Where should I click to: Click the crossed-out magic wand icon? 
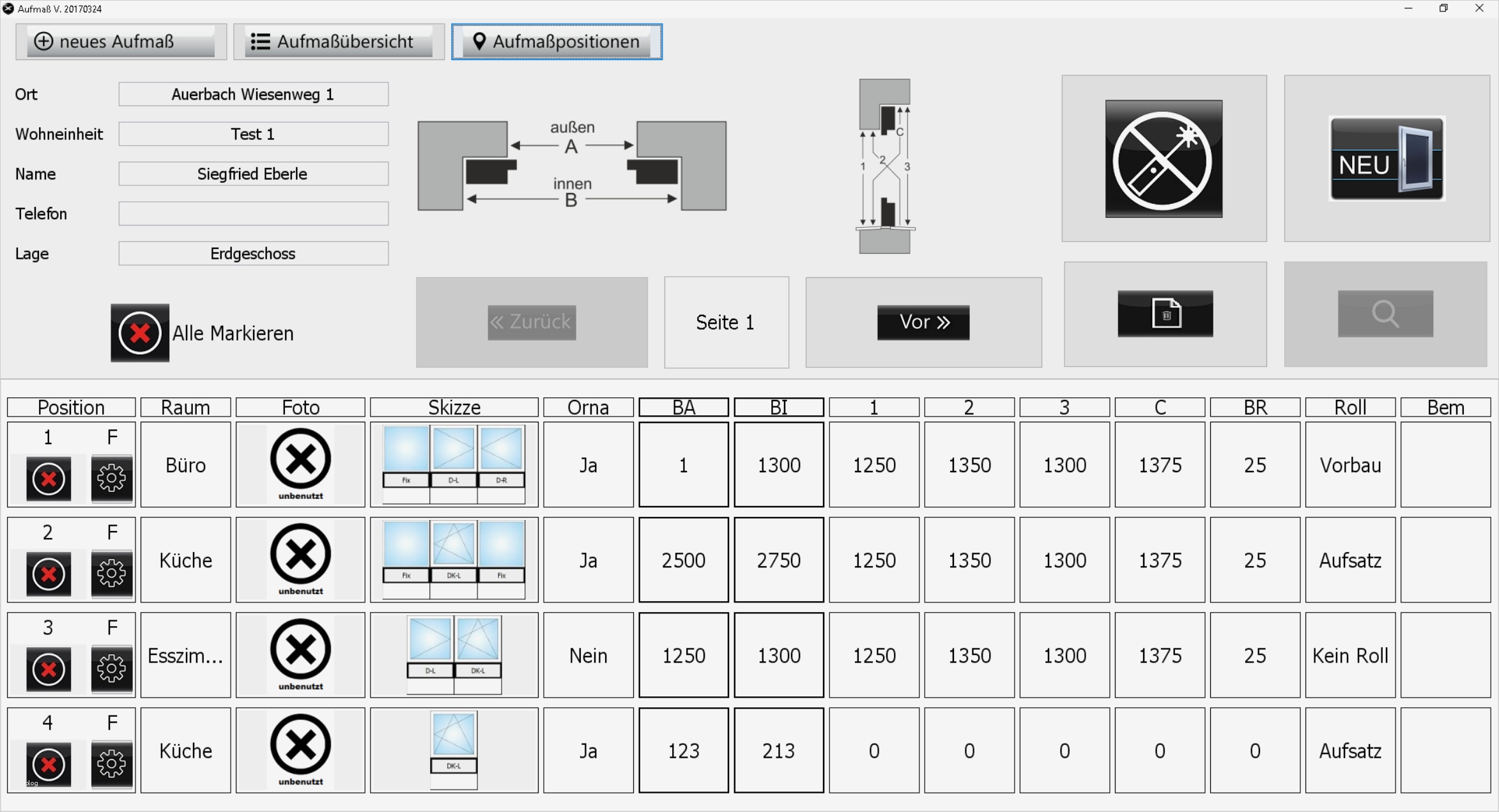tap(1163, 158)
